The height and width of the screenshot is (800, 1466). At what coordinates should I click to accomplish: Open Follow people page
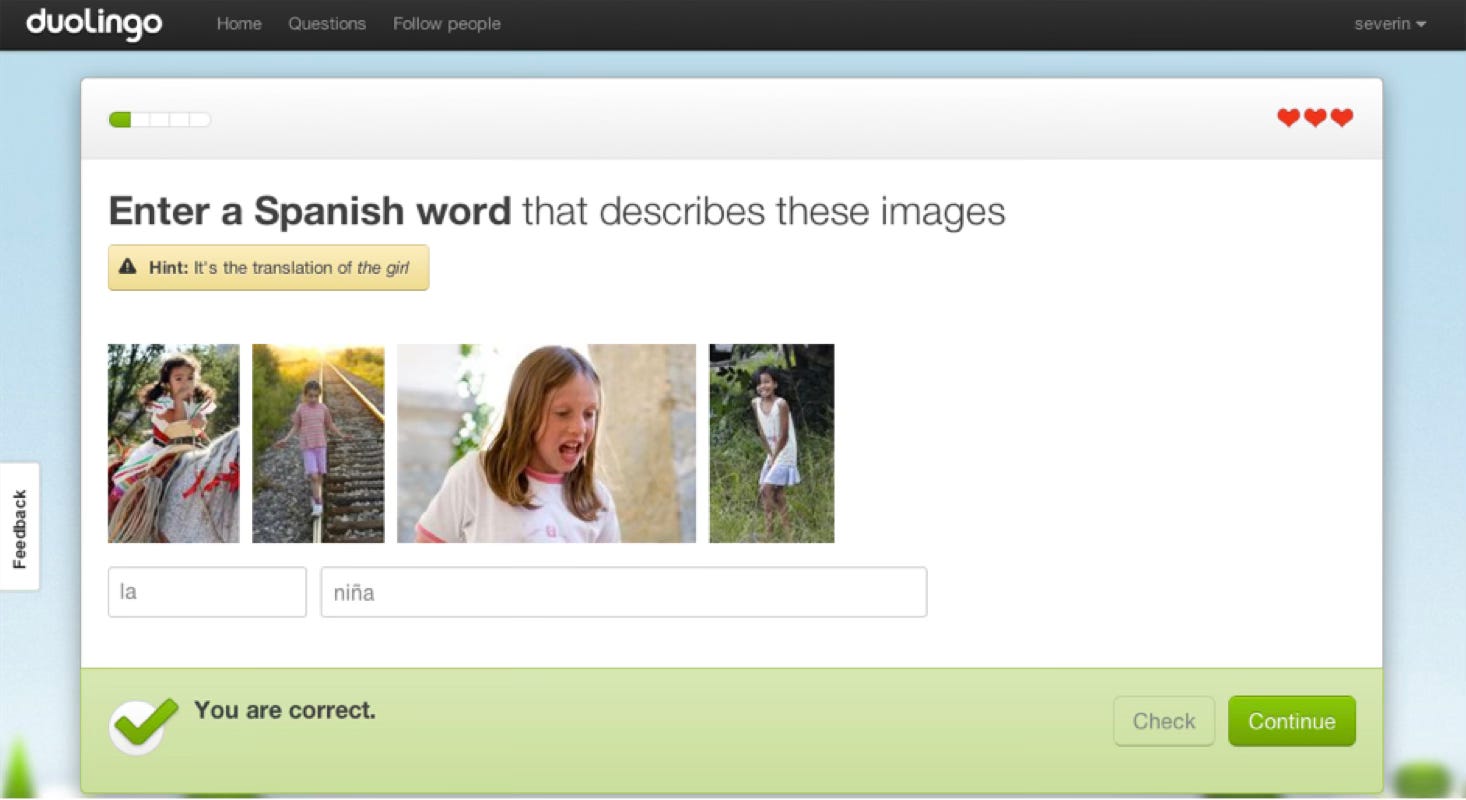tap(446, 23)
